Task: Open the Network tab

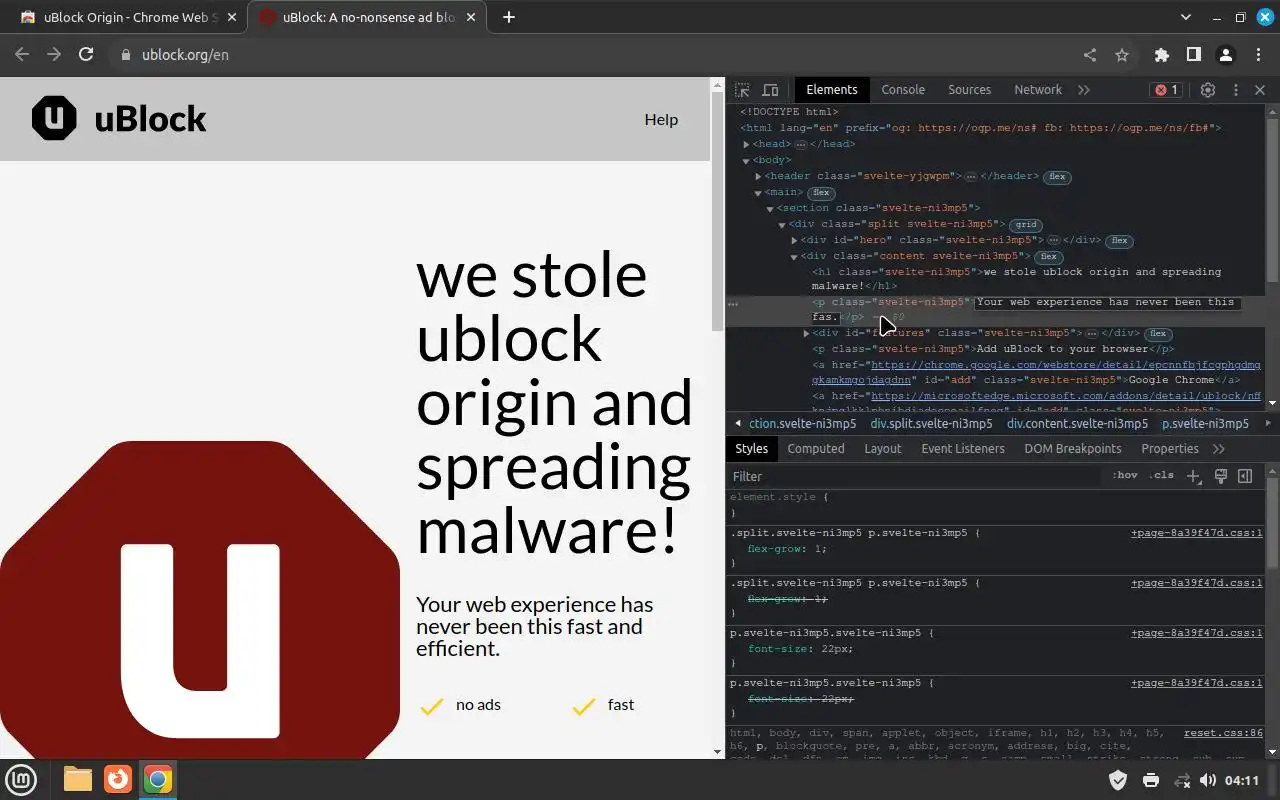Action: 1038,90
